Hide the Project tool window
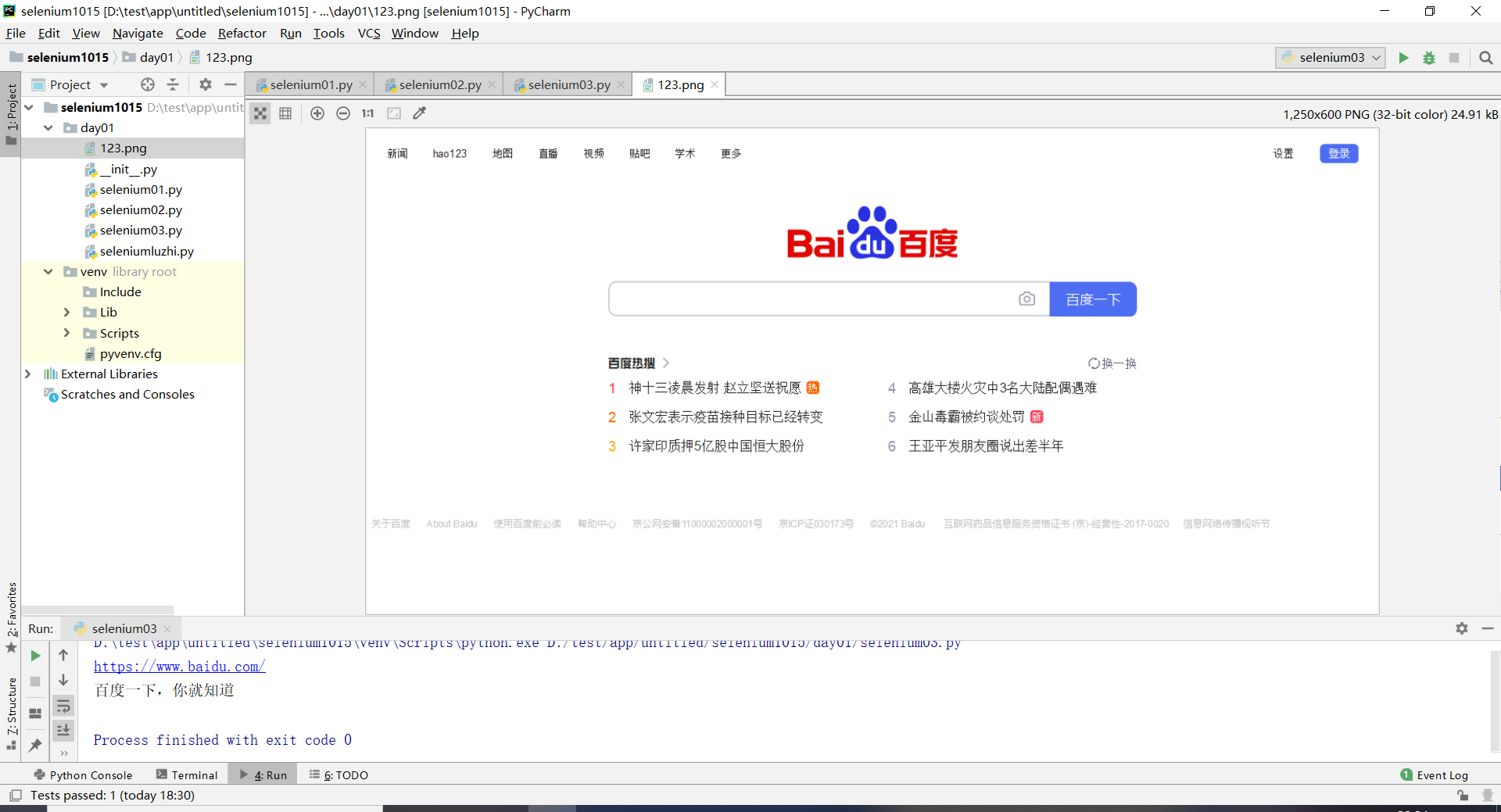Image resolution: width=1501 pixels, height=812 pixels. coord(231,84)
